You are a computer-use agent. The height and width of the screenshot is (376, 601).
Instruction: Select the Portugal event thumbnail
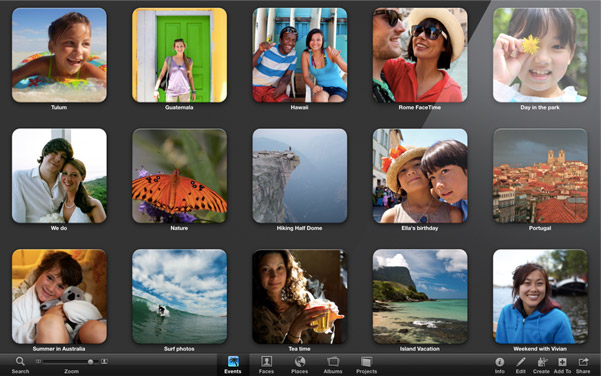[540, 176]
